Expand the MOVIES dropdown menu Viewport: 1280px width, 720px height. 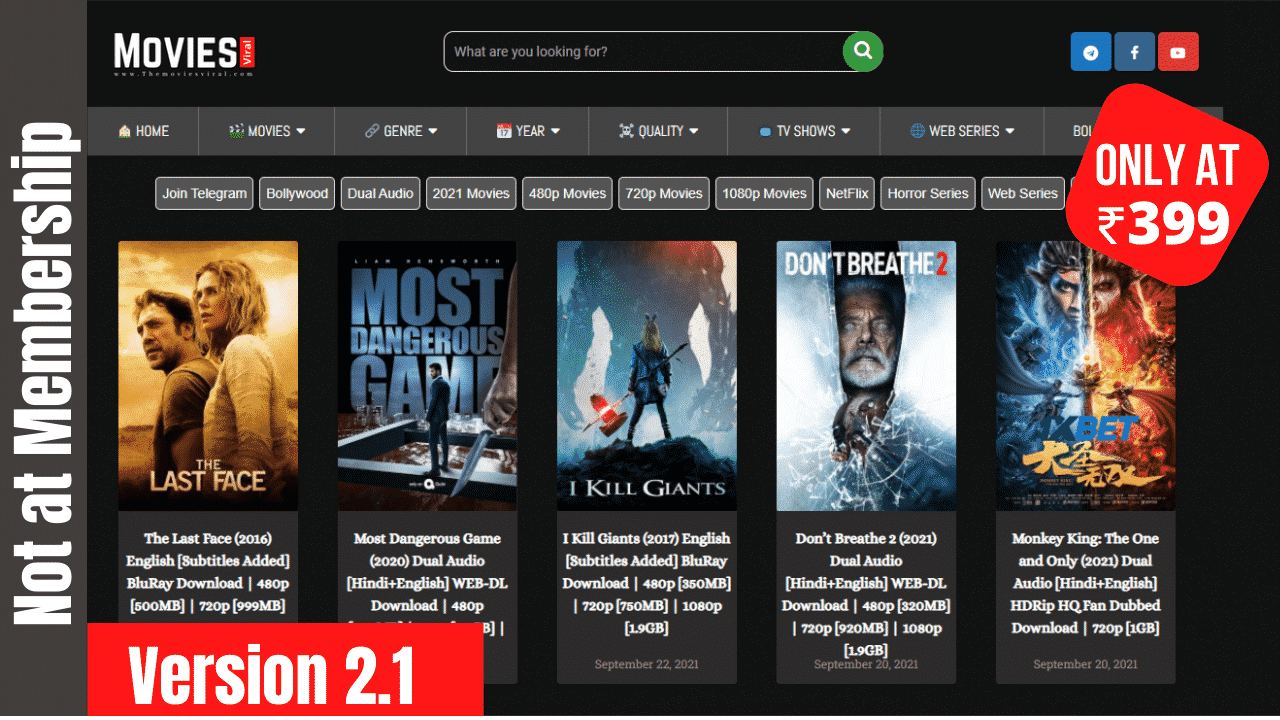(x=266, y=131)
